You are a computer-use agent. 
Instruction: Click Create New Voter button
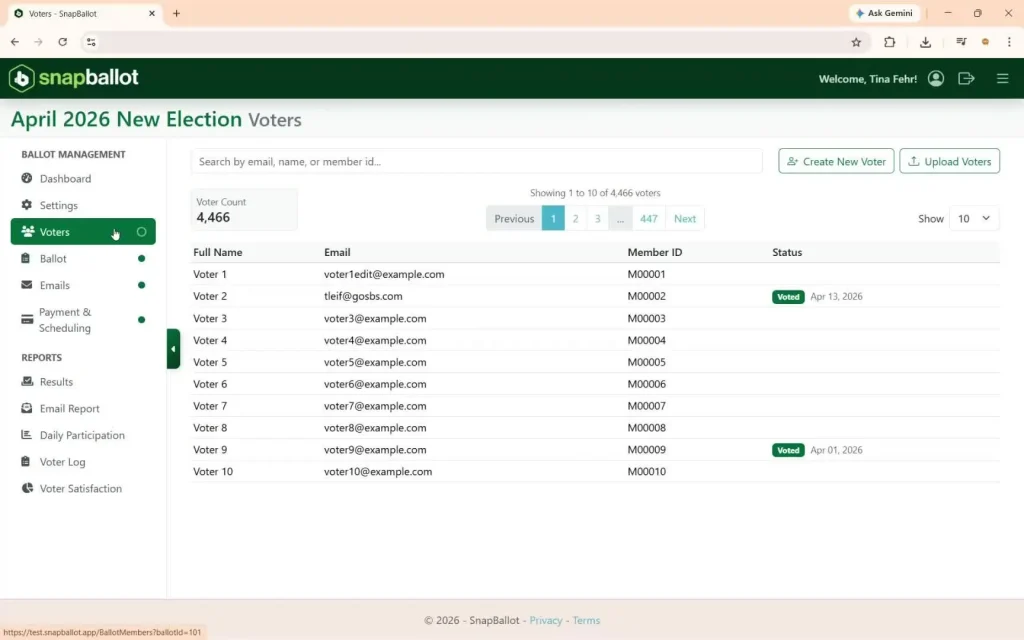point(836,161)
